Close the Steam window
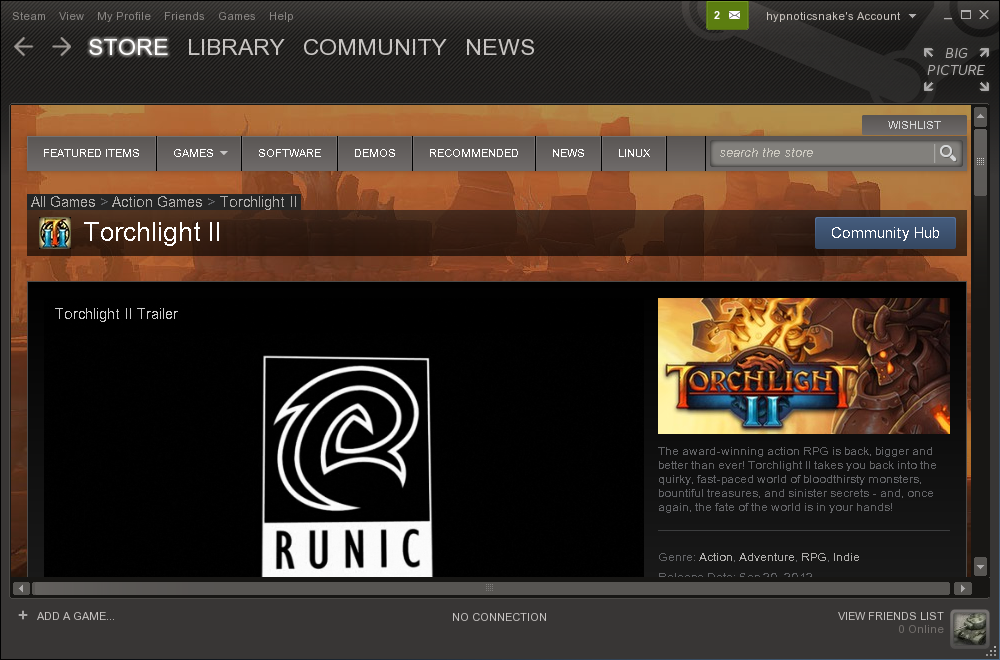 pos(983,15)
